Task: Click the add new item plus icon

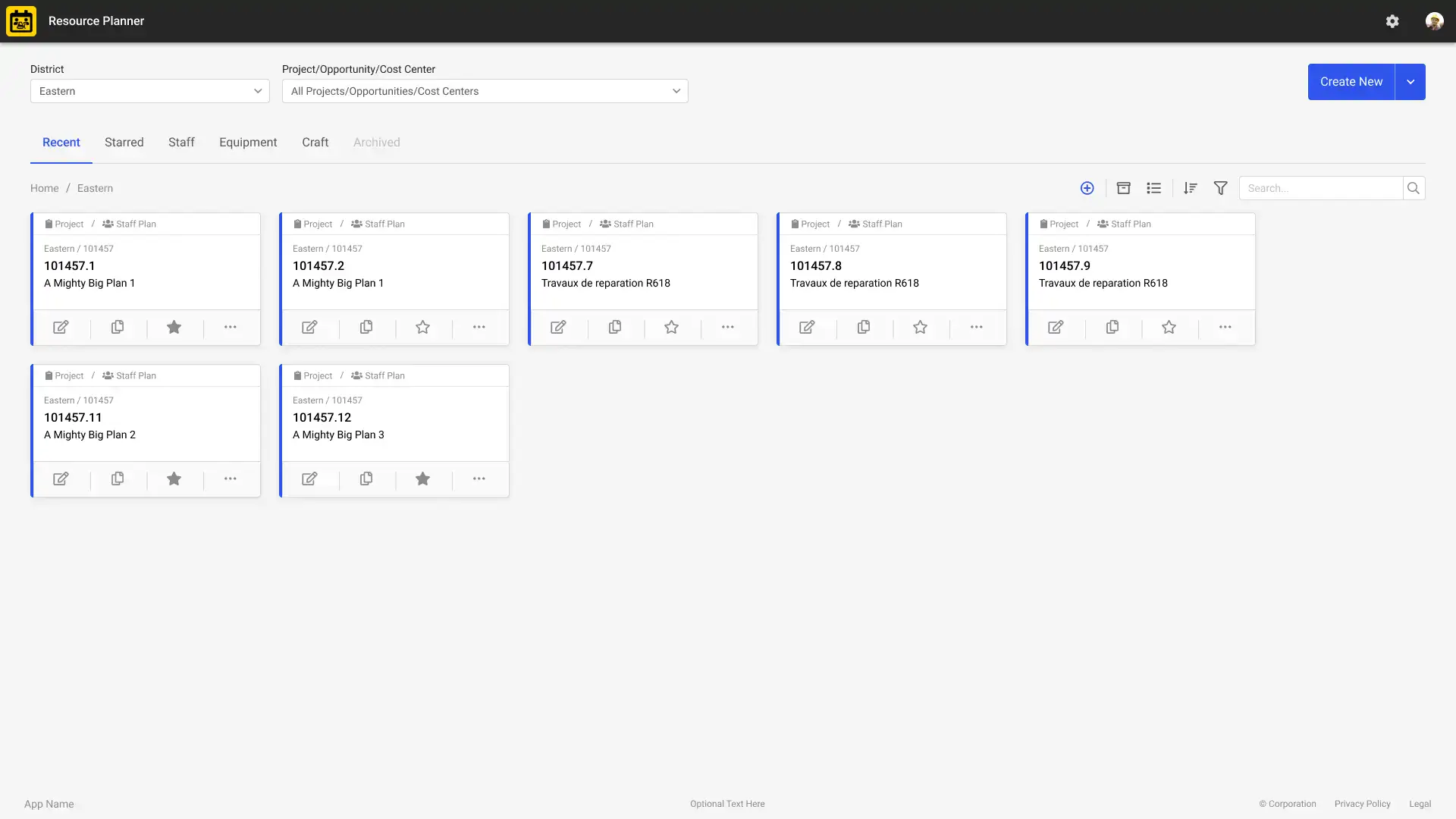Action: (1087, 187)
